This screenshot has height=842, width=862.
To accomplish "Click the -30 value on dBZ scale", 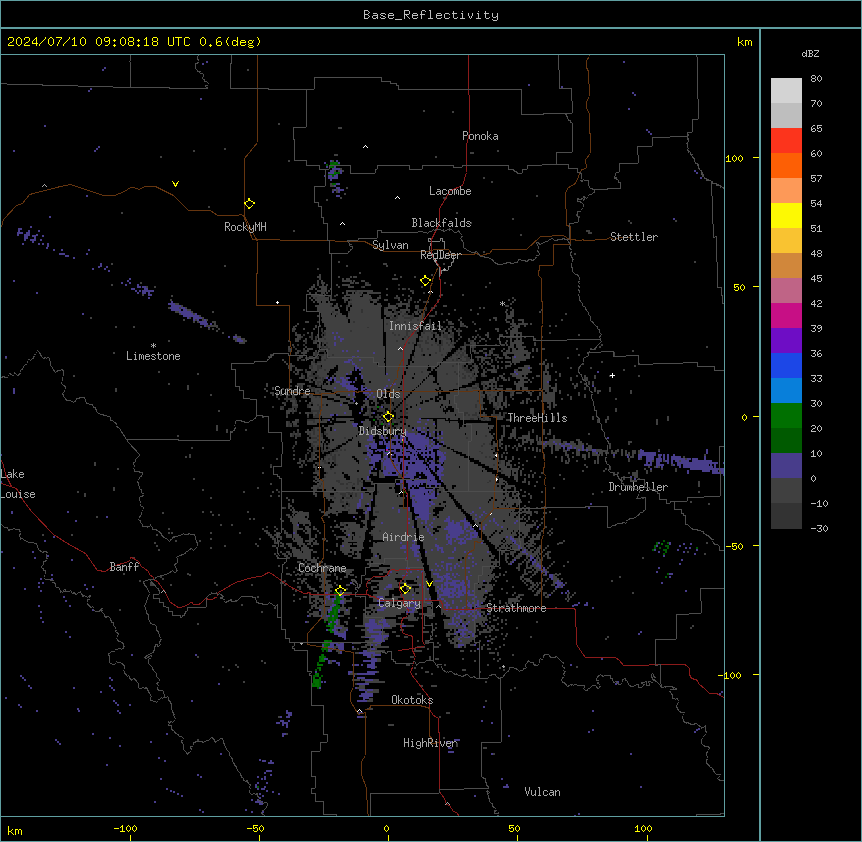I will pos(819,528).
